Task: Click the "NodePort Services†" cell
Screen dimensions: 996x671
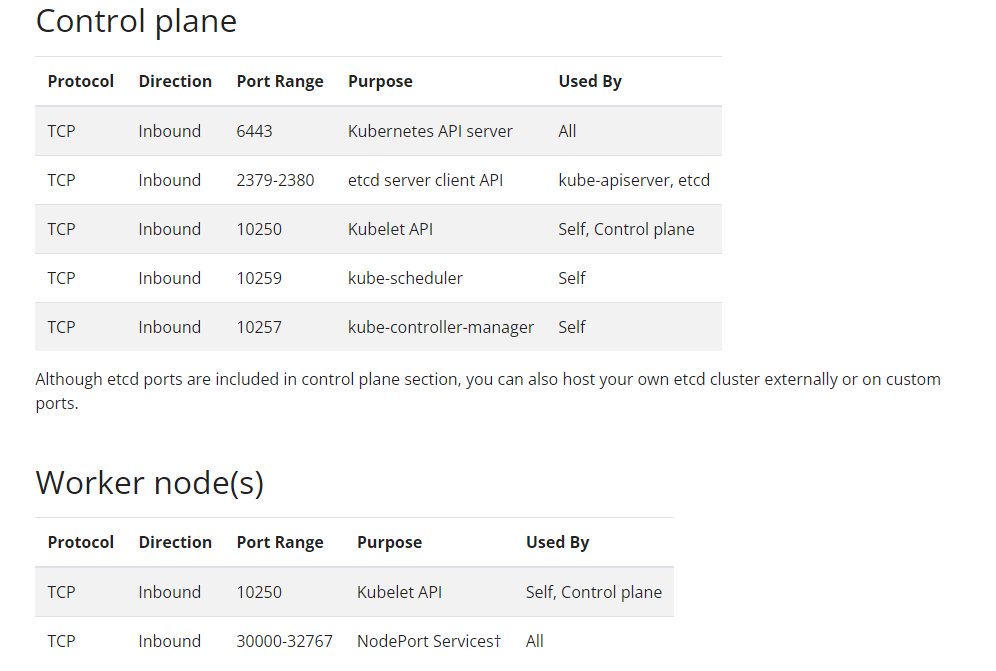Action: click(429, 641)
